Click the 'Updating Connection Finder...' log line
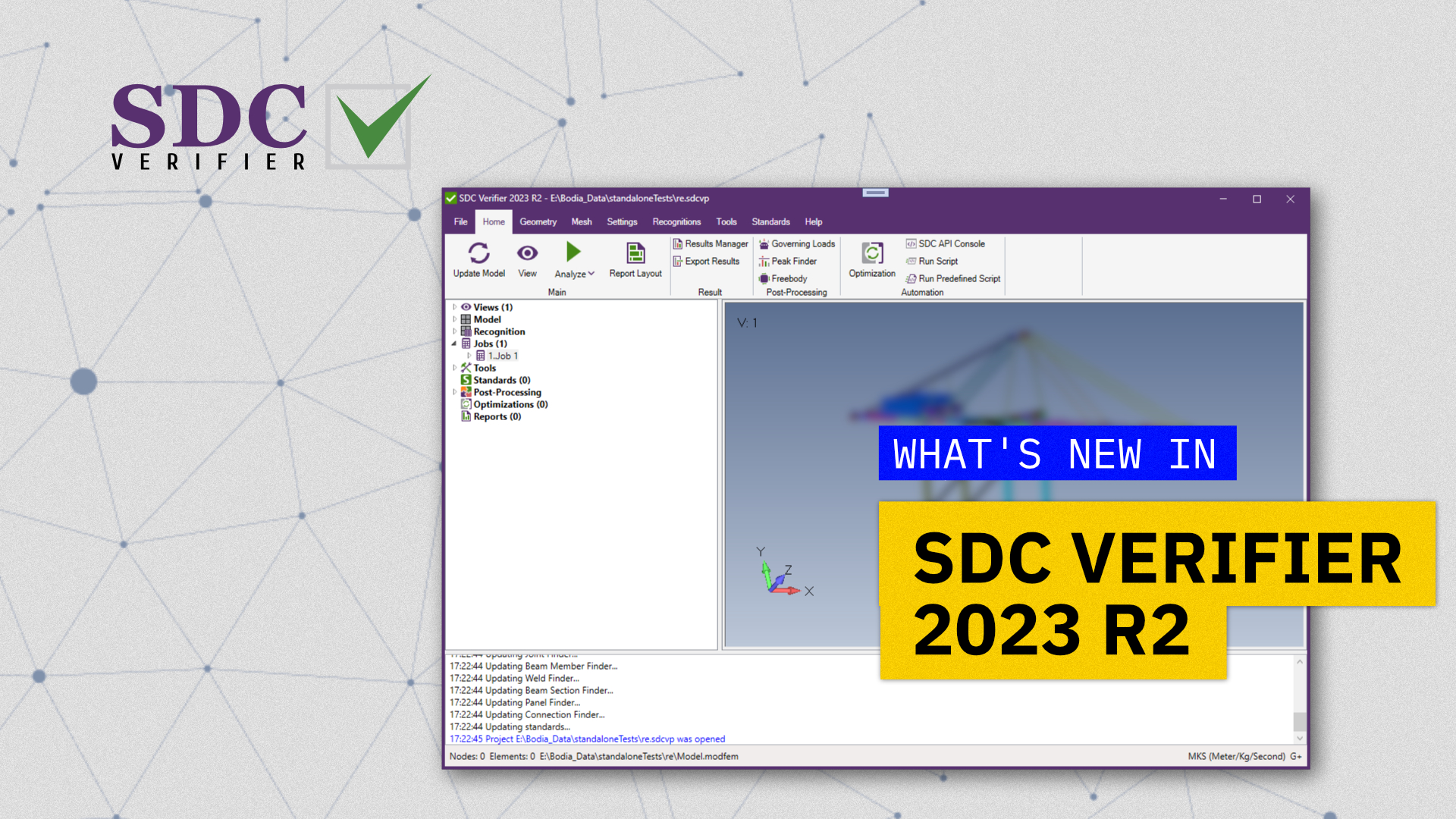Viewport: 1456px width, 819px height. [x=527, y=714]
